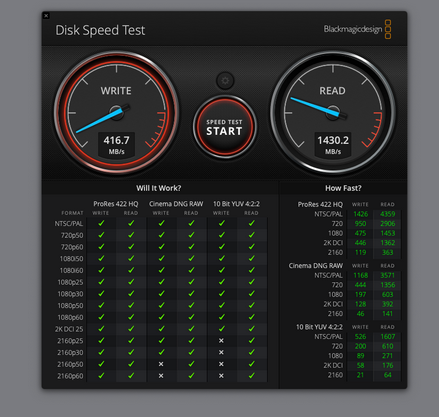
Task: Click the Cinema DNG write X mark for 2160p60
Action: click(x=161, y=376)
